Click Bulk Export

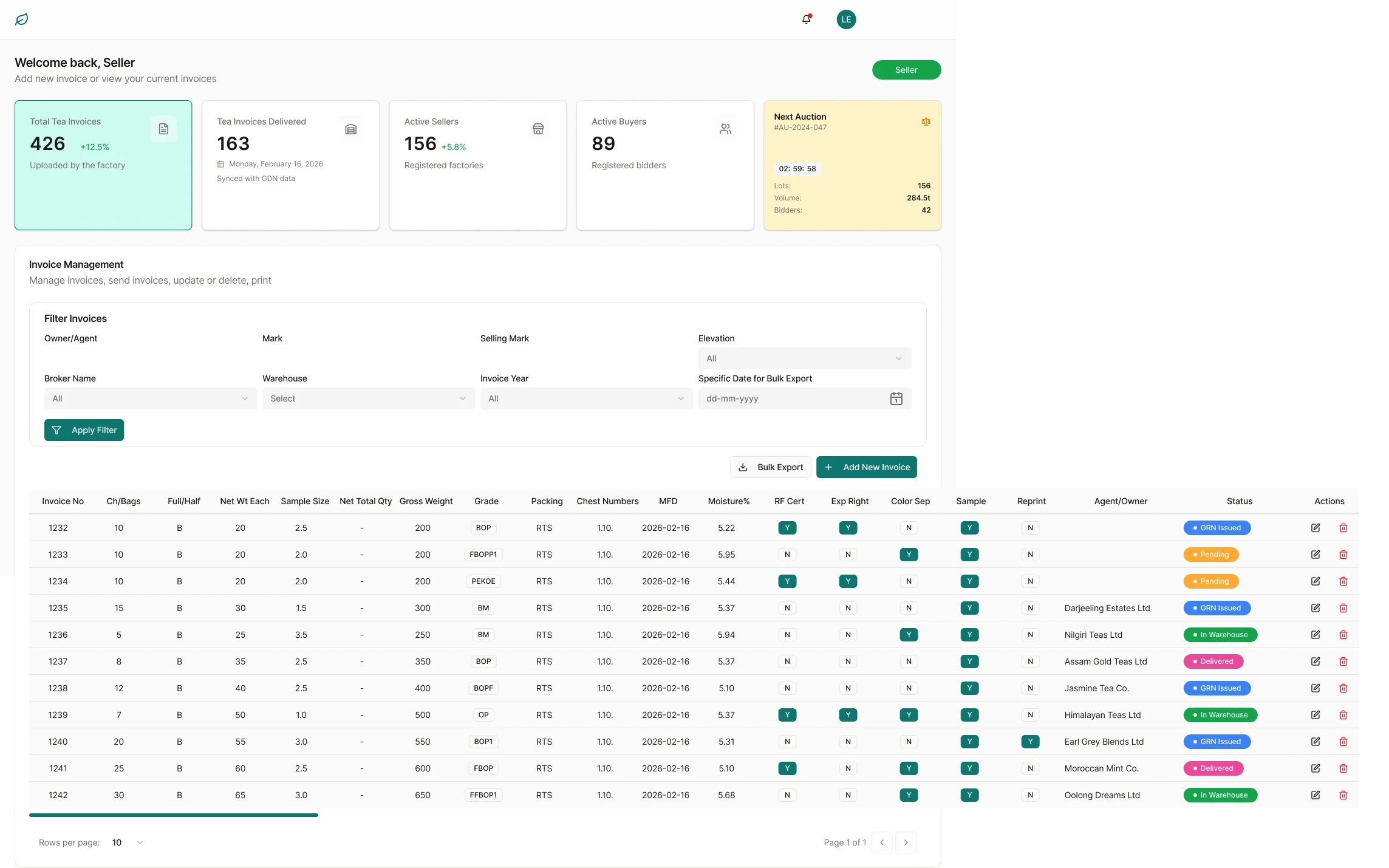click(x=770, y=467)
